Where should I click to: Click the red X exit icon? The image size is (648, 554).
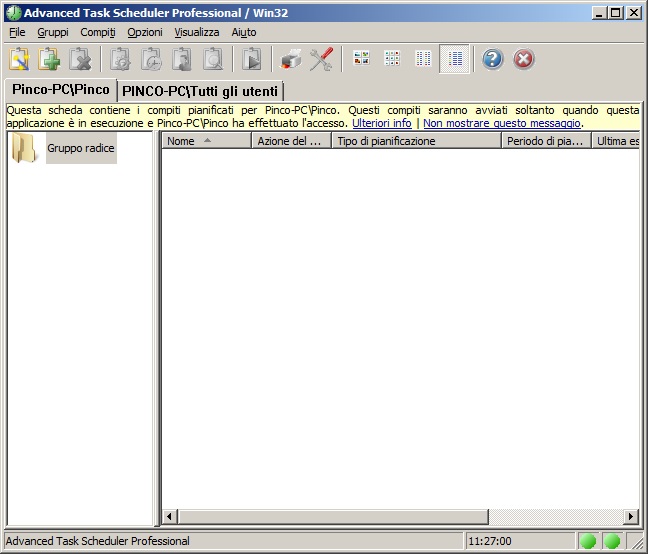click(x=524, y=59)
